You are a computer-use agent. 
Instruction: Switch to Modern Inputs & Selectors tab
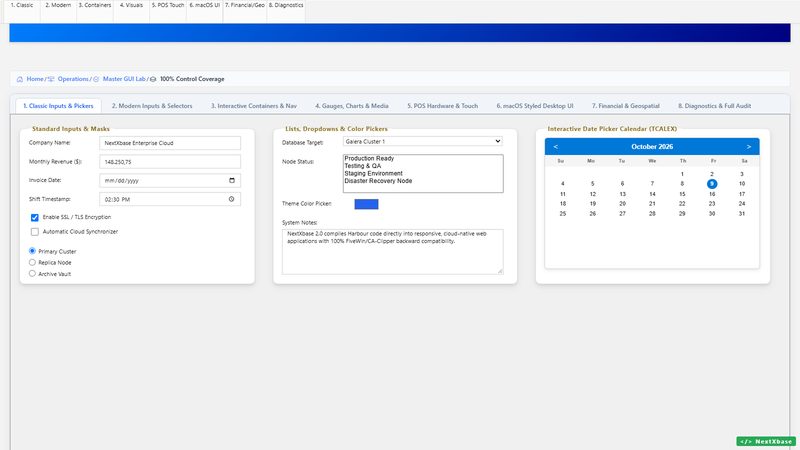coord(152,106)
